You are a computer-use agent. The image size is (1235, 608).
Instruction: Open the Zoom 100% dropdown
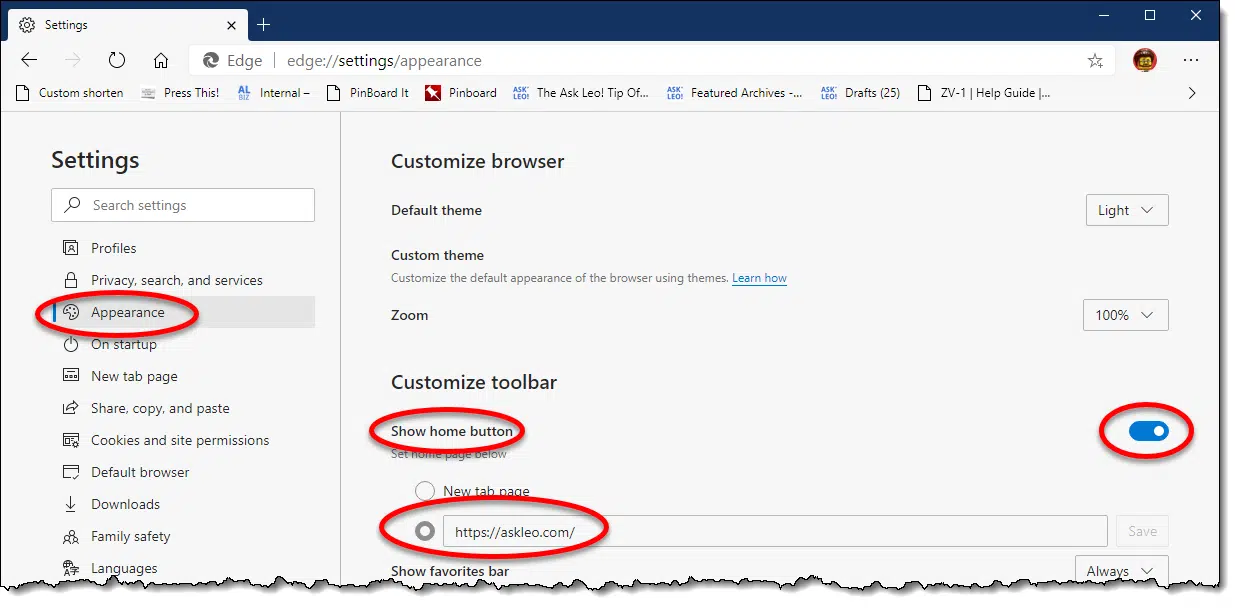[1126, 315]
